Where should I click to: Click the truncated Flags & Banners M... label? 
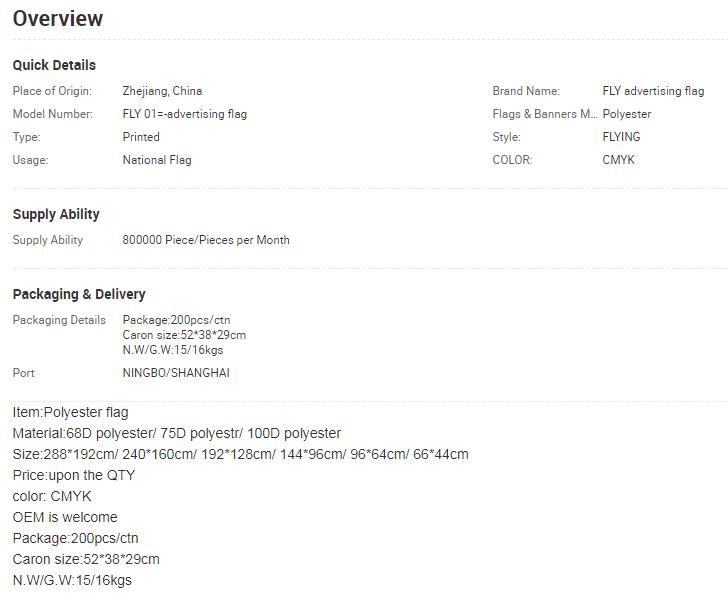[545, 114]
